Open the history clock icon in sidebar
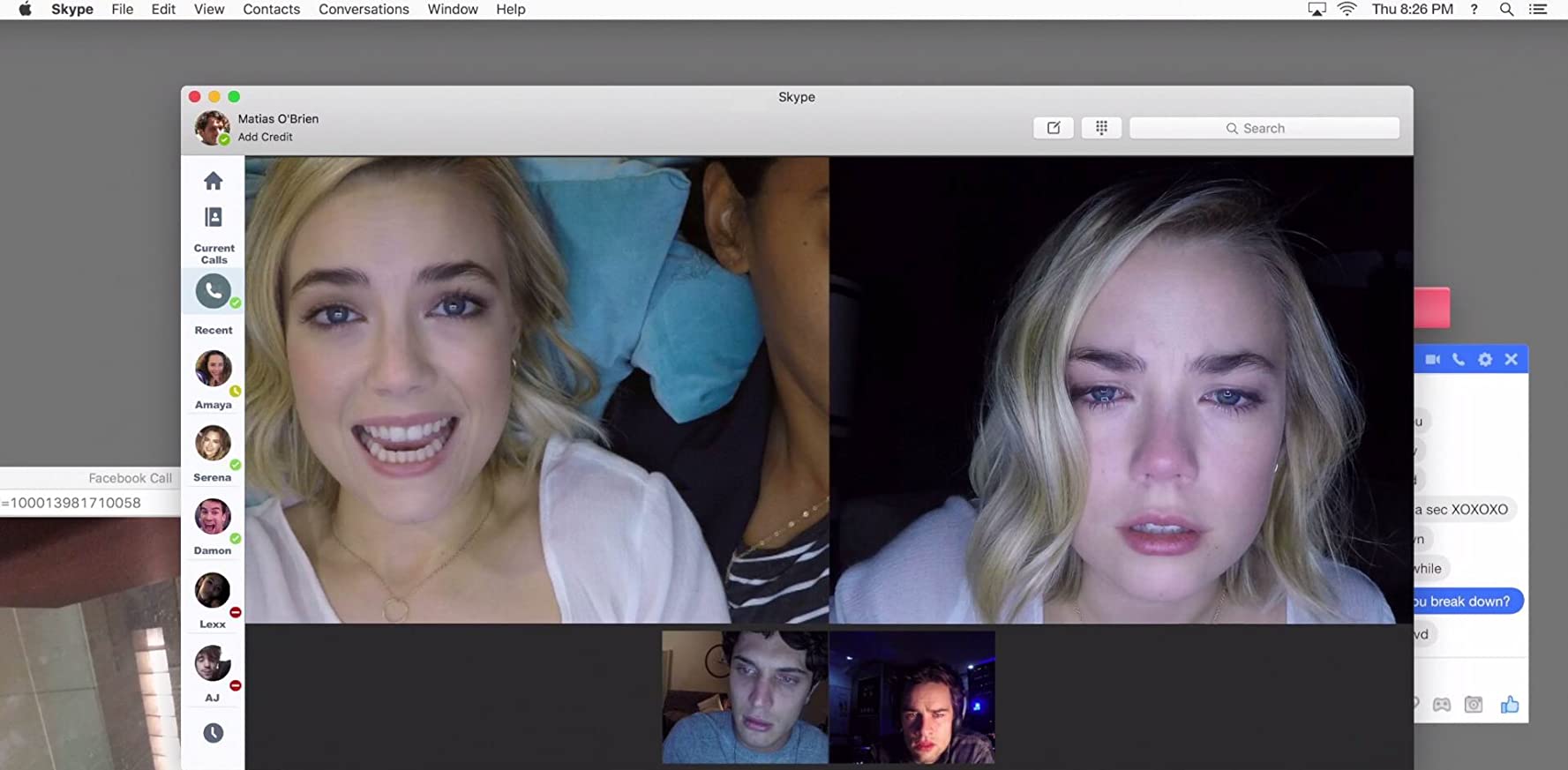 (x=213, y=733)
